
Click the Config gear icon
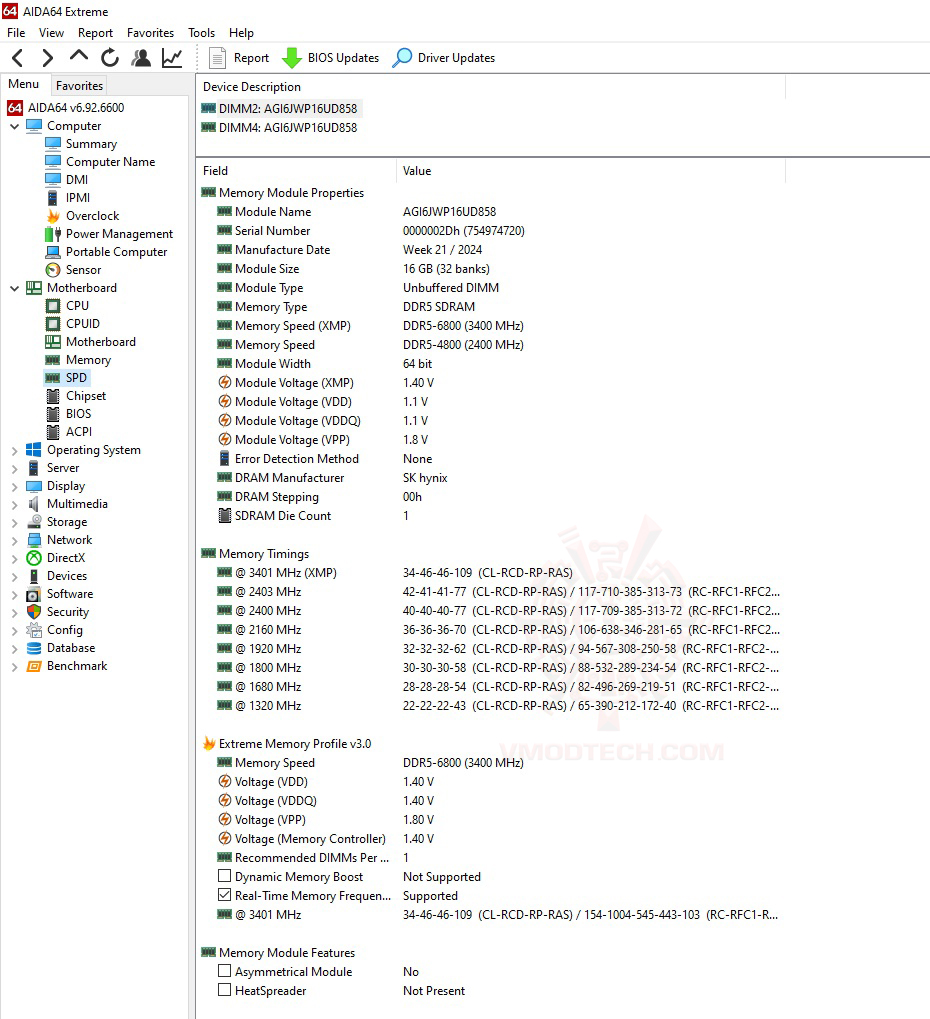point(34,630)
